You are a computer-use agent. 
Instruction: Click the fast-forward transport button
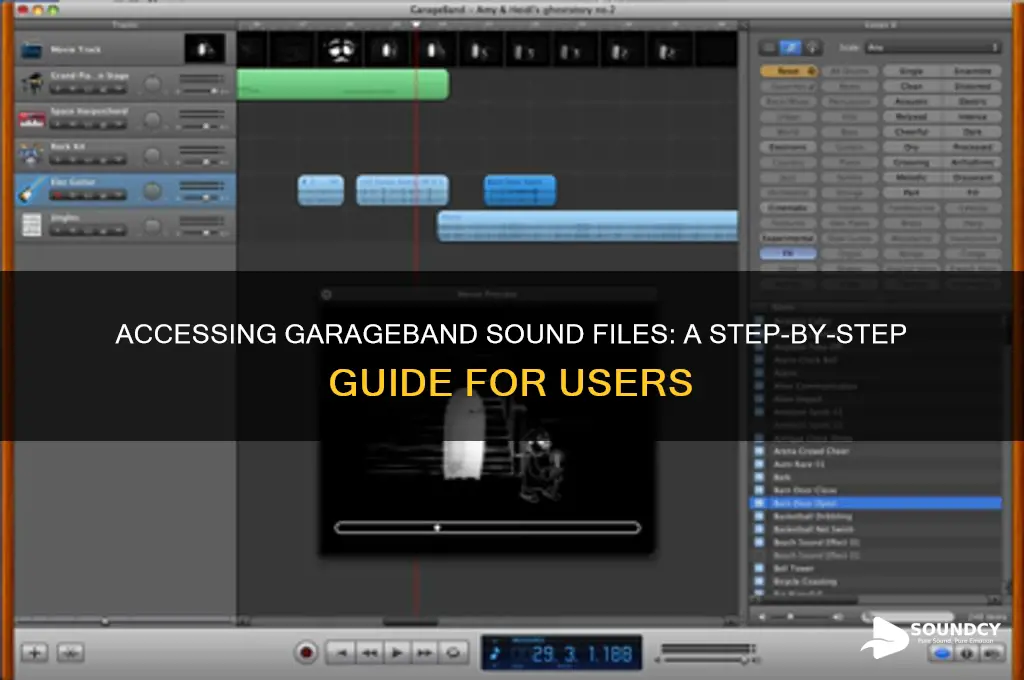[424, 652]
